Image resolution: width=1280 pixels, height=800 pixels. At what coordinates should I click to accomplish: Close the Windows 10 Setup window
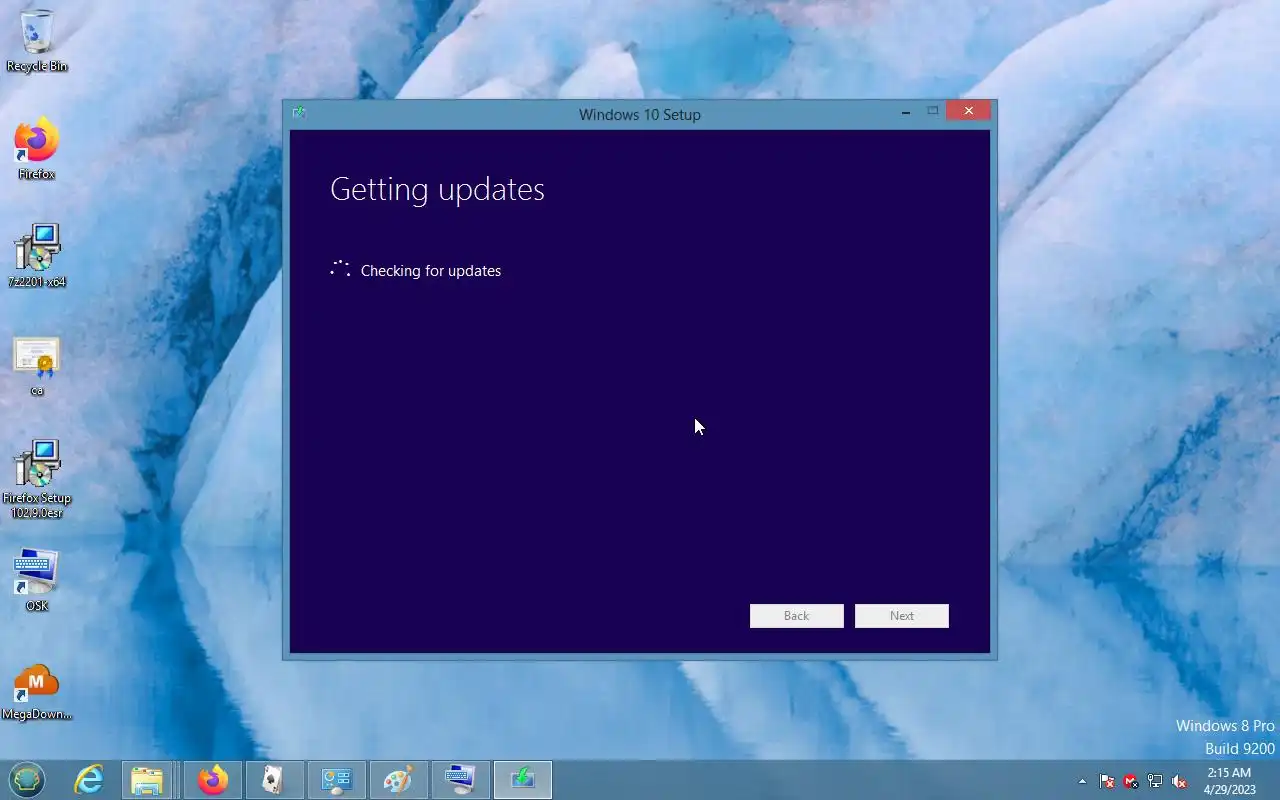968,111
